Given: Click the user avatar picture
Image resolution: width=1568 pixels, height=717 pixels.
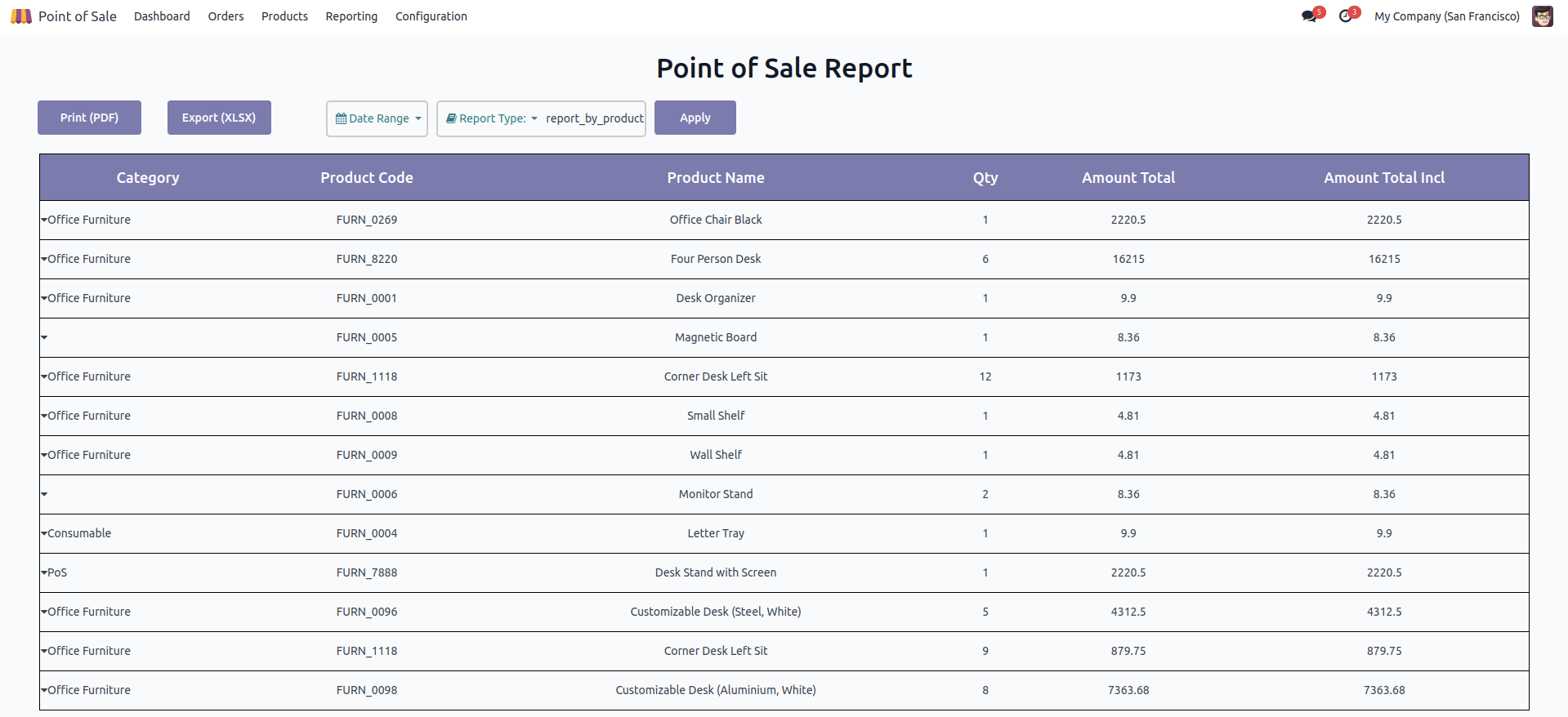Looking at the screenshot, I should coord(1542,16).
